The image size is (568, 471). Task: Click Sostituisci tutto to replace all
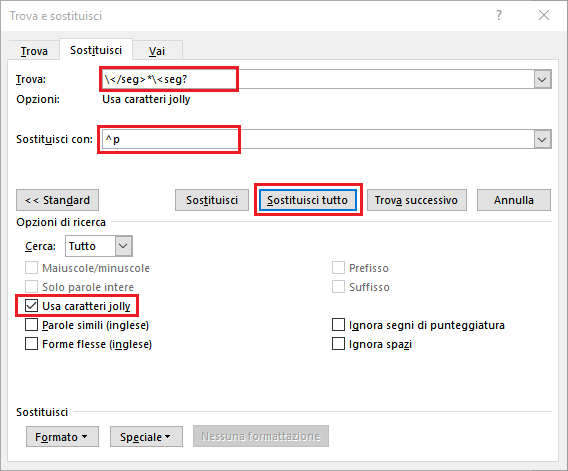tap(308, 200)
